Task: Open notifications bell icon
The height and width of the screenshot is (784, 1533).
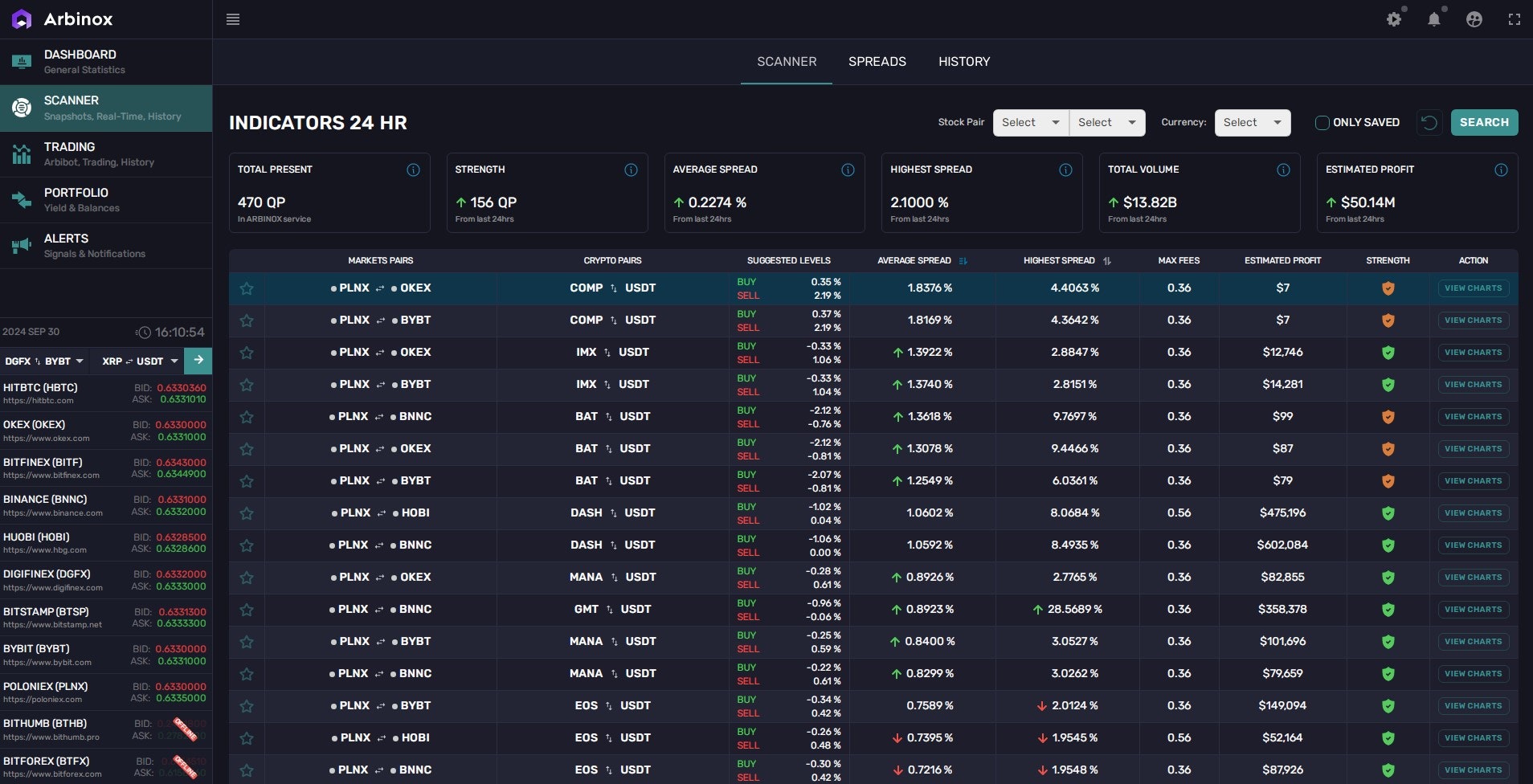Action: tap(1434, 19)
